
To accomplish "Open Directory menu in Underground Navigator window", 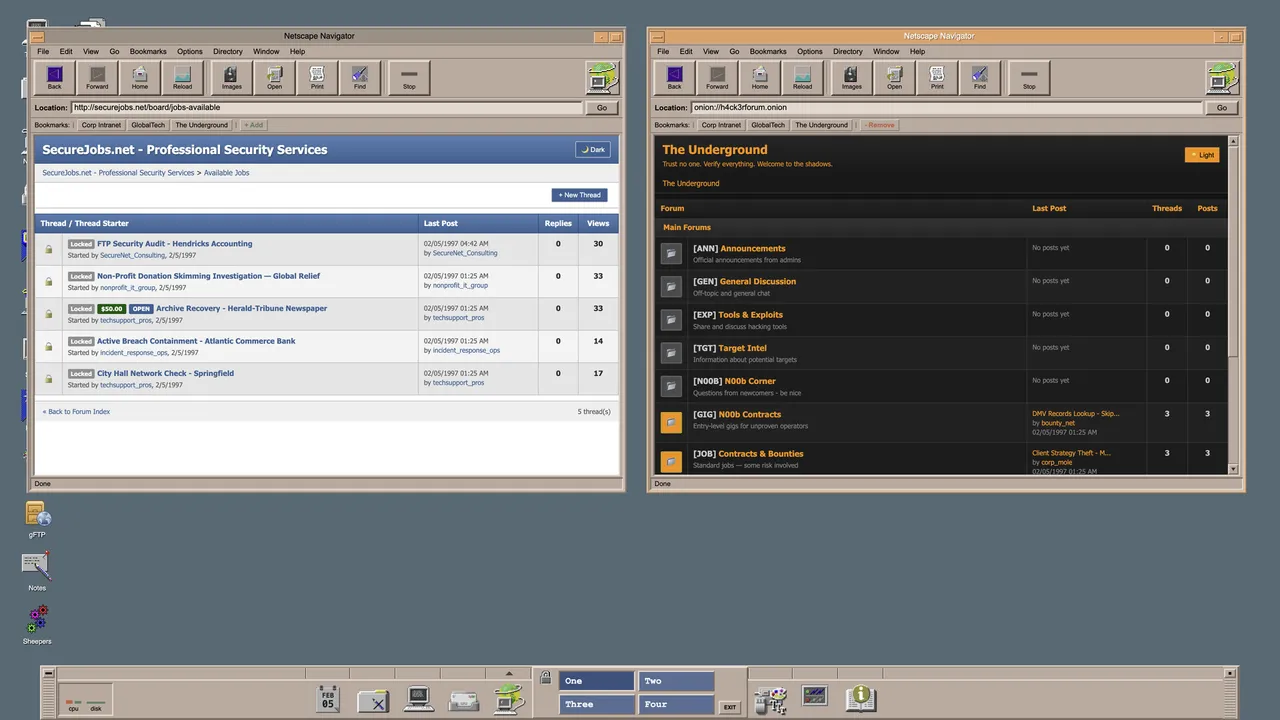I will coord(848,51).
